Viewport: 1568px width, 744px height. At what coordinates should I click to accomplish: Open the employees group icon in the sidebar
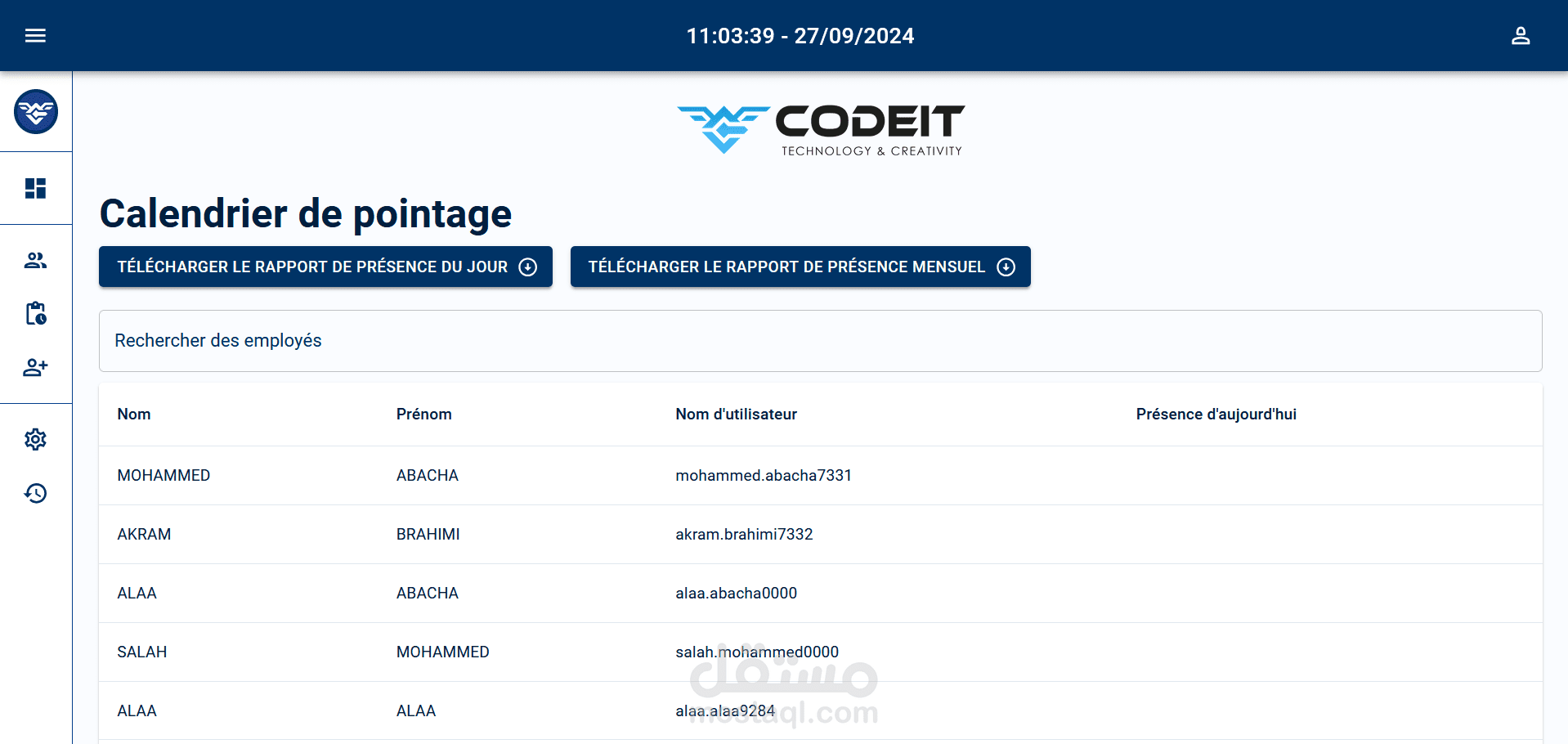pos(35,260)
